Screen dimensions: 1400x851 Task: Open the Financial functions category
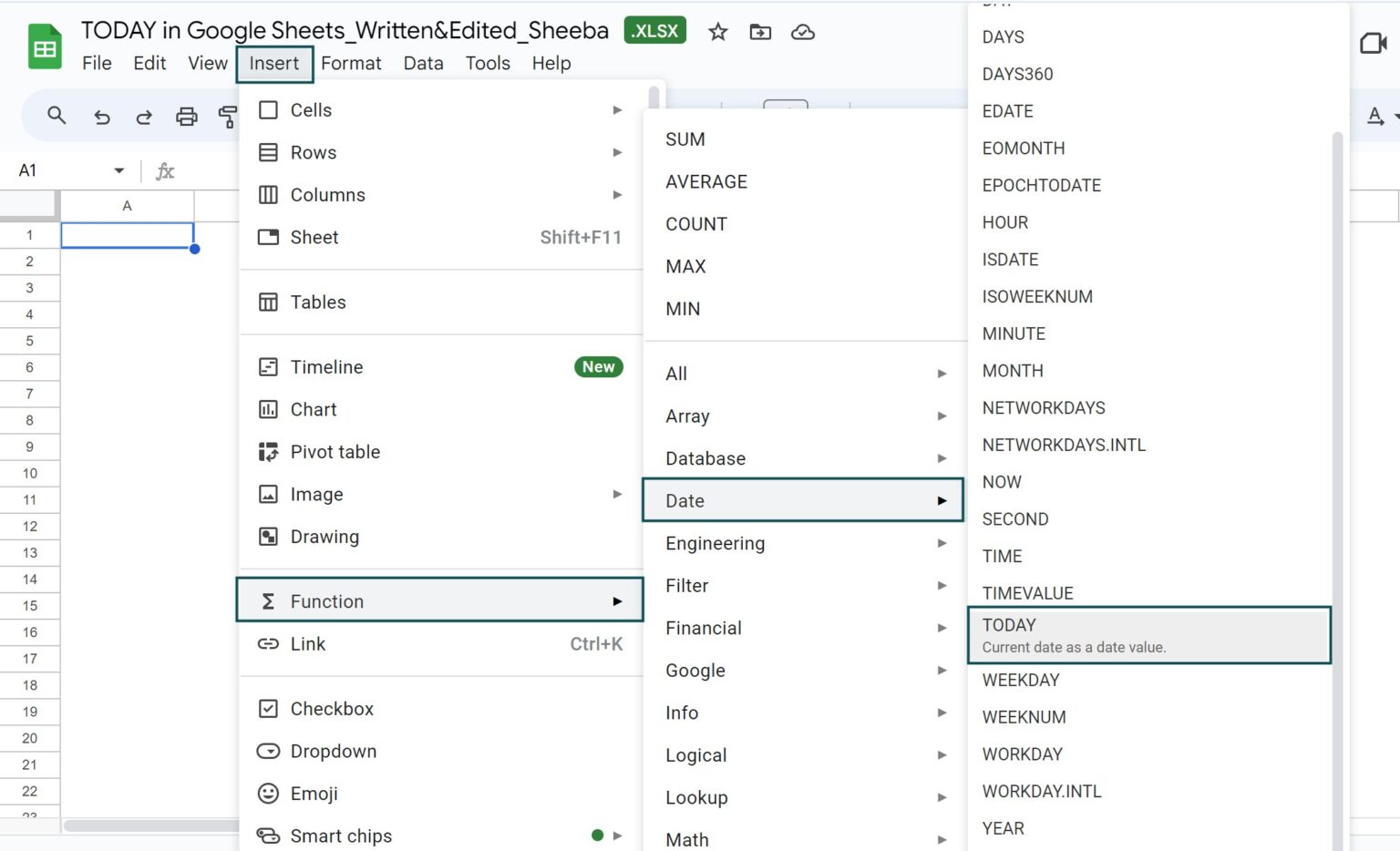(x=805, y=628)
